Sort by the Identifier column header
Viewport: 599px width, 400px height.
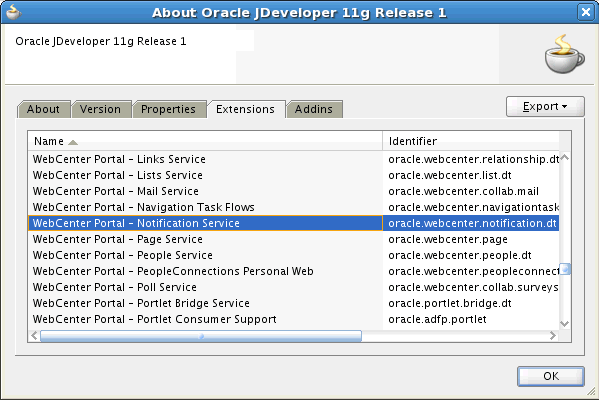point(471,141)
